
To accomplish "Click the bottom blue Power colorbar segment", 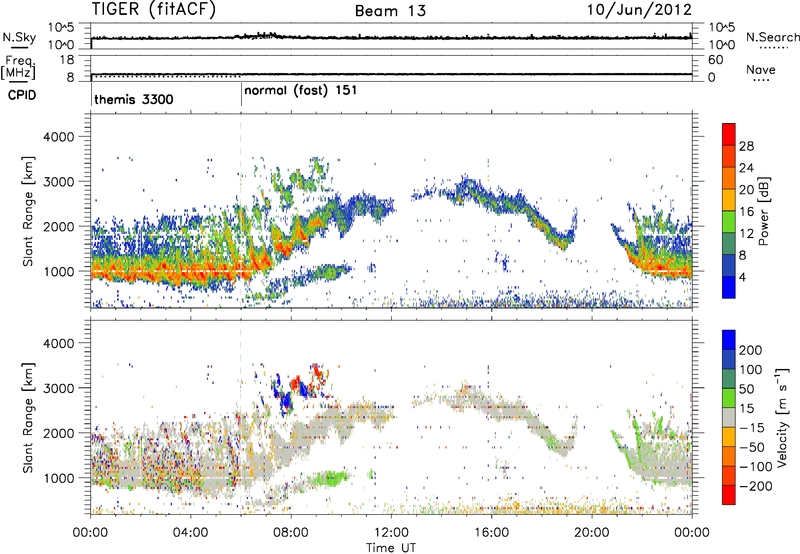I will 729,288.
